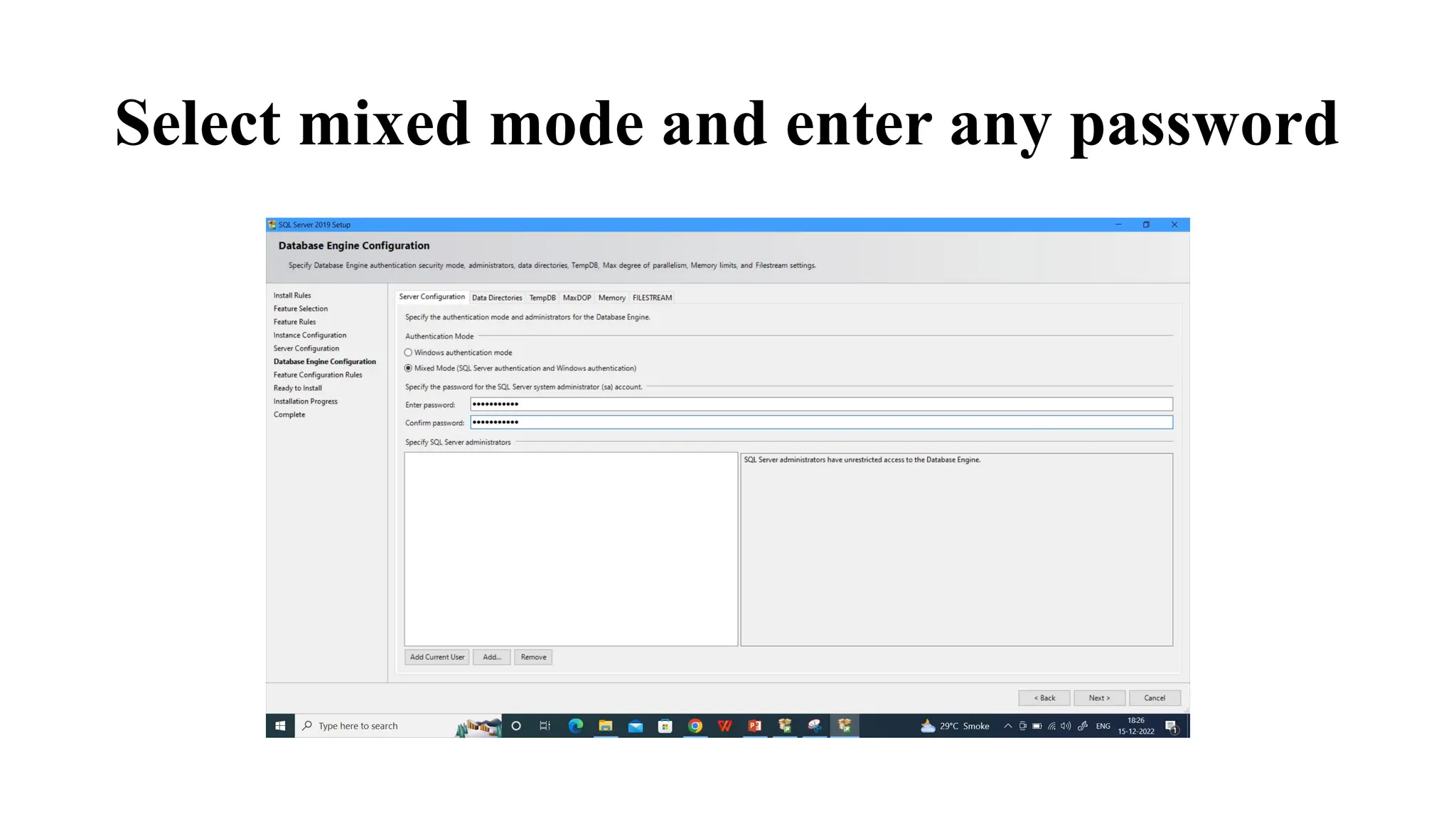Select Instance Configuration in the step list
1456x819 pixels.
tap(310, 336)
